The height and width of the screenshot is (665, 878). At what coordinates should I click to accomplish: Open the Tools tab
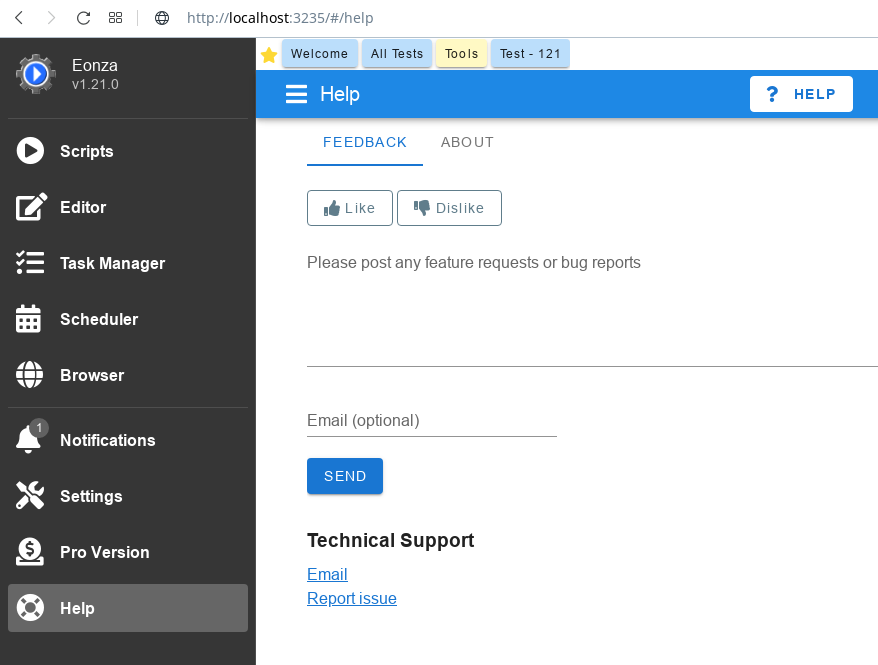[461, 54]
